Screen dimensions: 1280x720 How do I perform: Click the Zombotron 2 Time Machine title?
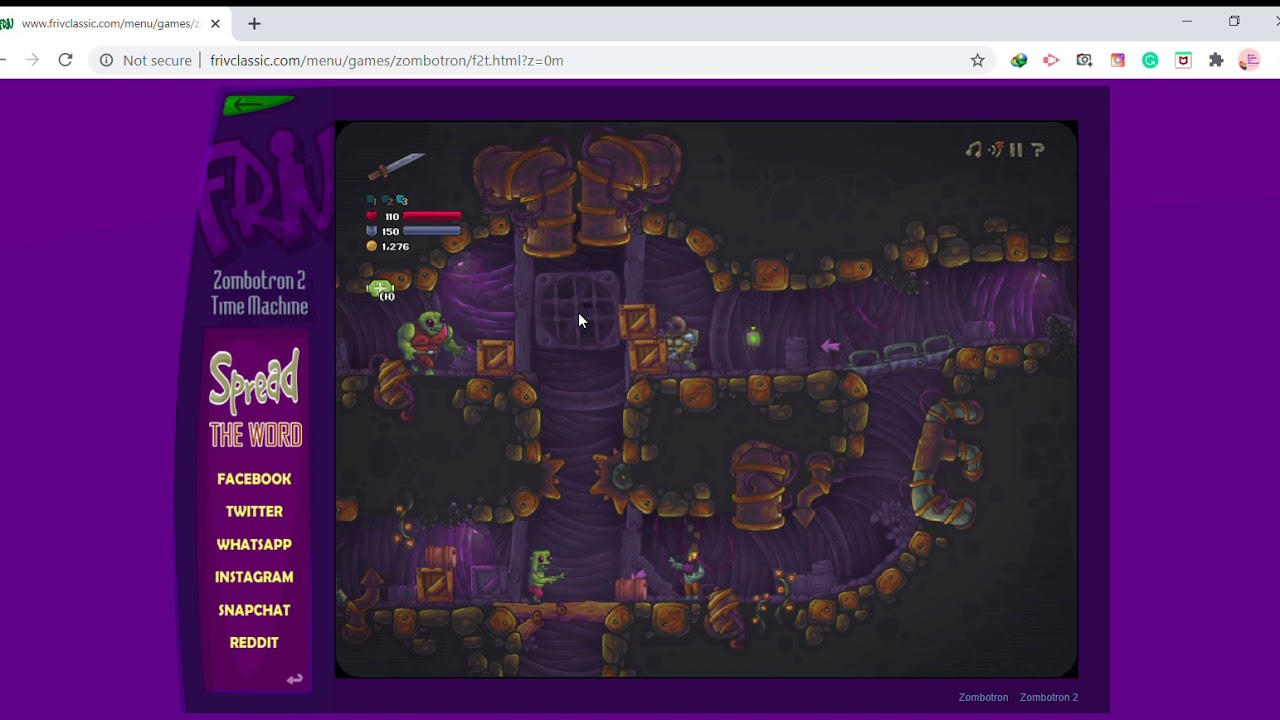point(259,293)
